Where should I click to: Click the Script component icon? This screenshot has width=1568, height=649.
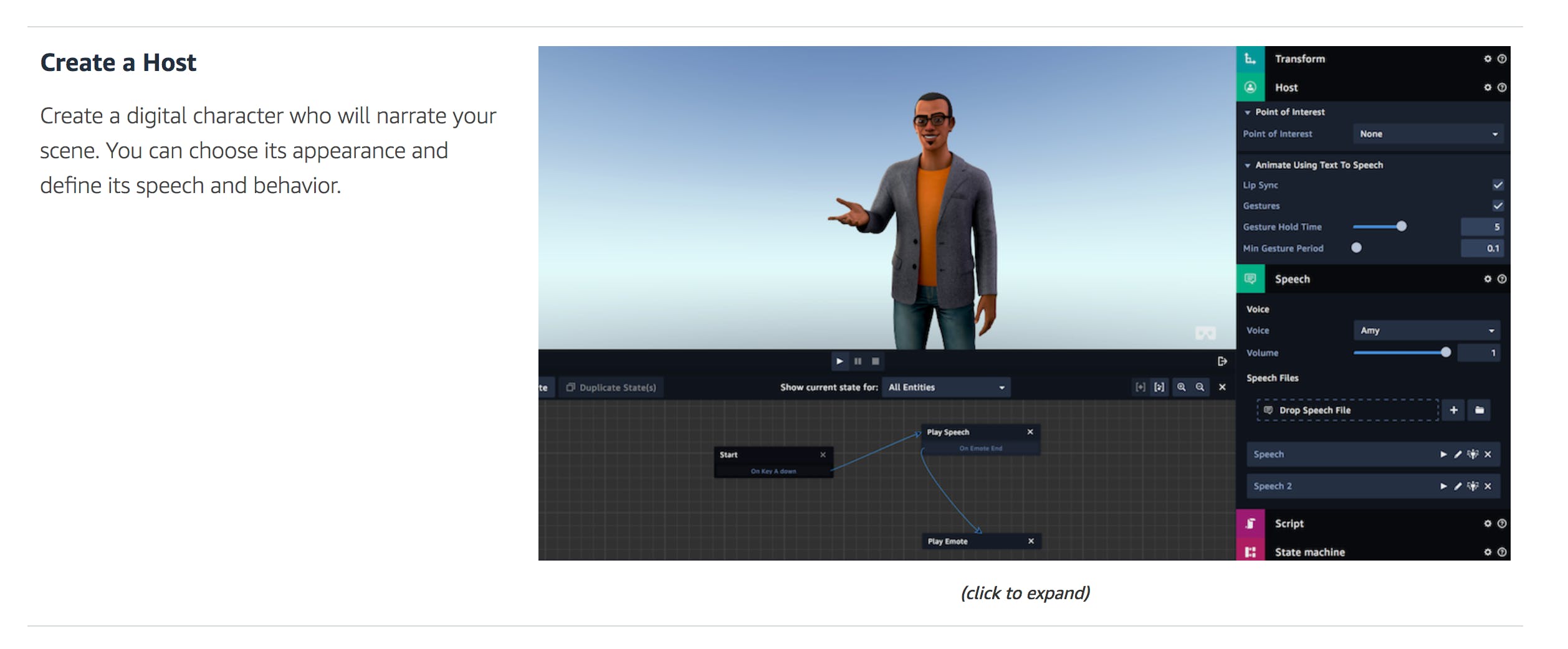click(x=1250, y=523)
